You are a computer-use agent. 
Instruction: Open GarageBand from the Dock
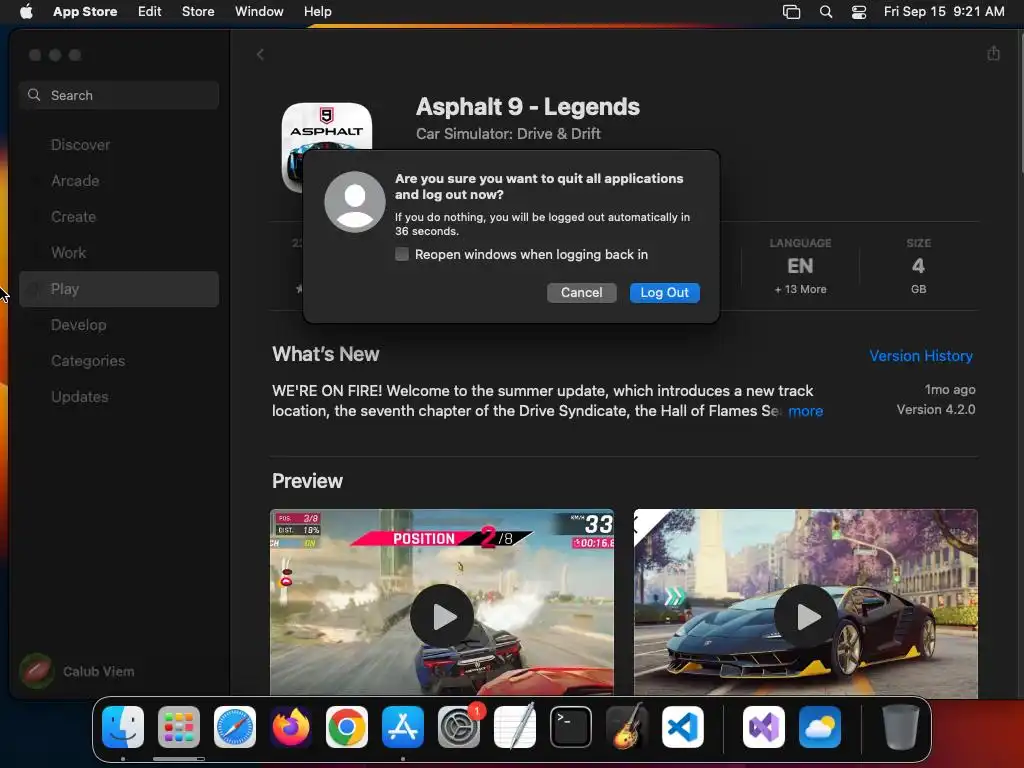[626, 727]
